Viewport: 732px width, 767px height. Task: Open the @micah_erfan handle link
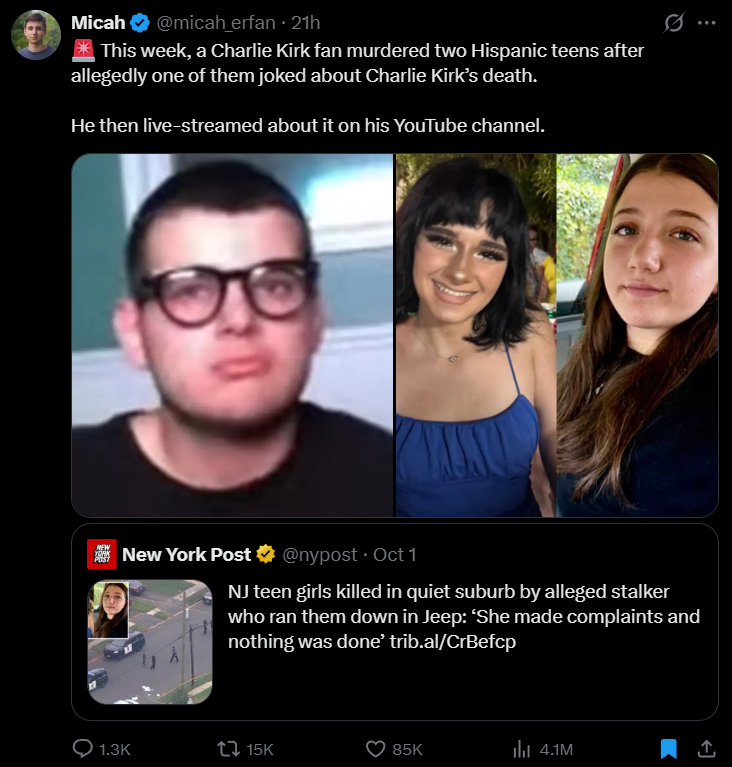215,23
